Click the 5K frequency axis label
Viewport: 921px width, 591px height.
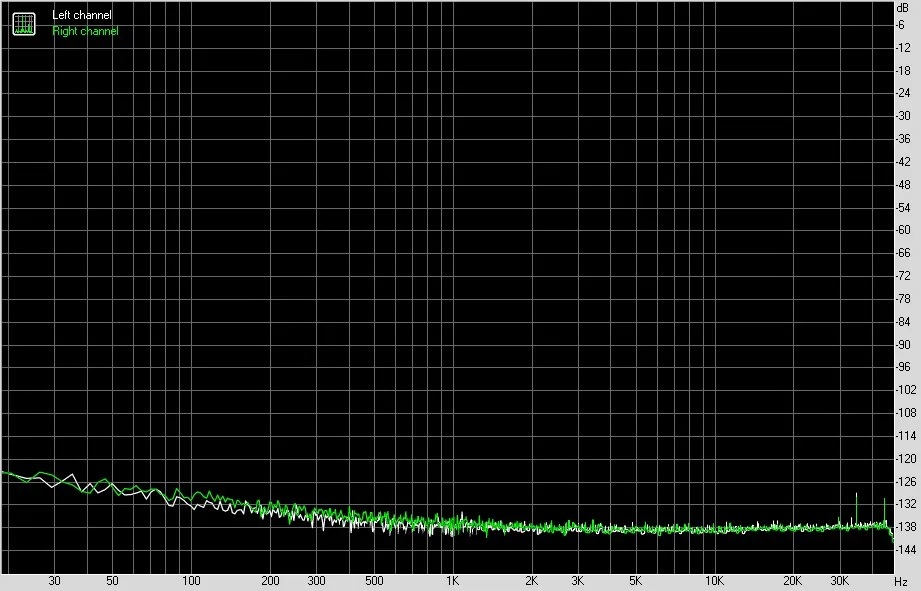coord(635,581)
